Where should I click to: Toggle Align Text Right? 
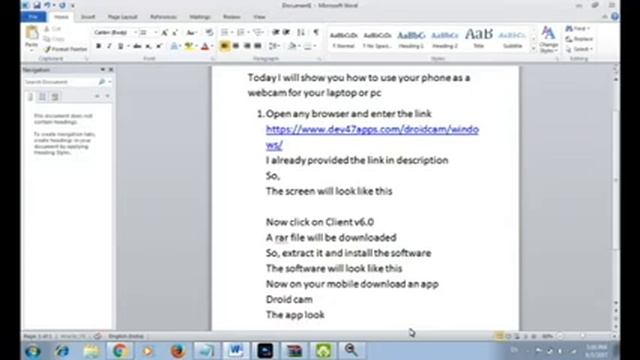[247, 47]
